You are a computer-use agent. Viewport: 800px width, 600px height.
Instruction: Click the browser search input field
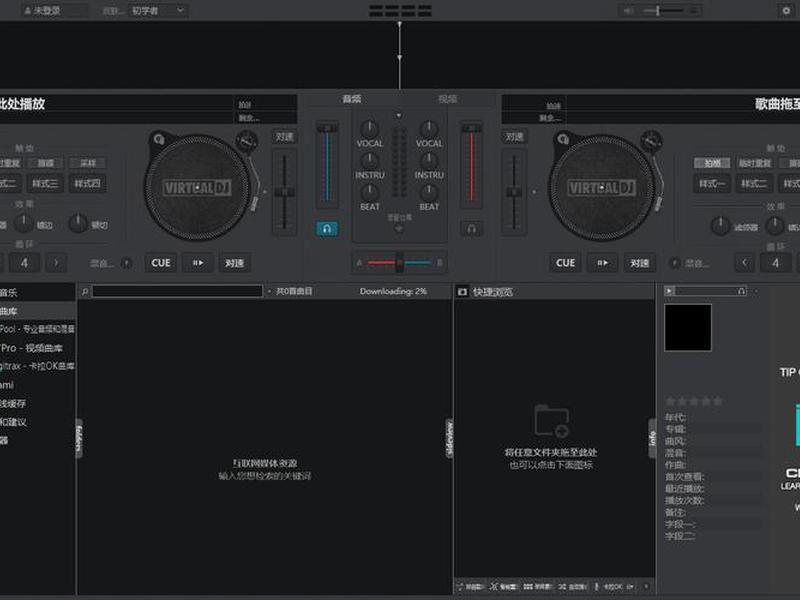point(177,291)
